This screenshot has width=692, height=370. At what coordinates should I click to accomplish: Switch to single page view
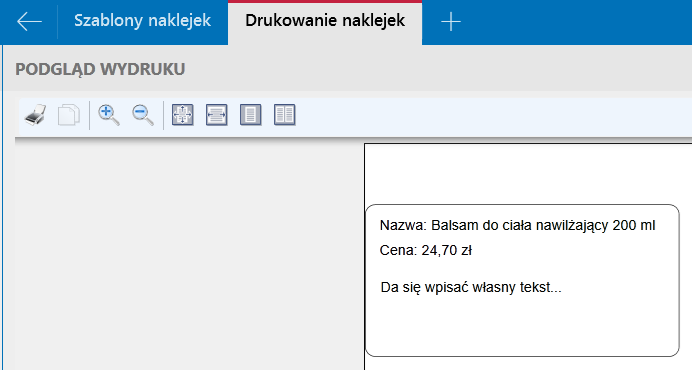pos(251,115)
